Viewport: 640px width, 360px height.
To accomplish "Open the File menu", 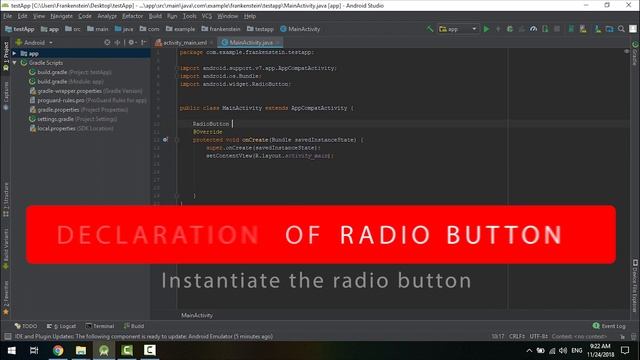I will pyautogui.click(x=7, y=16).
